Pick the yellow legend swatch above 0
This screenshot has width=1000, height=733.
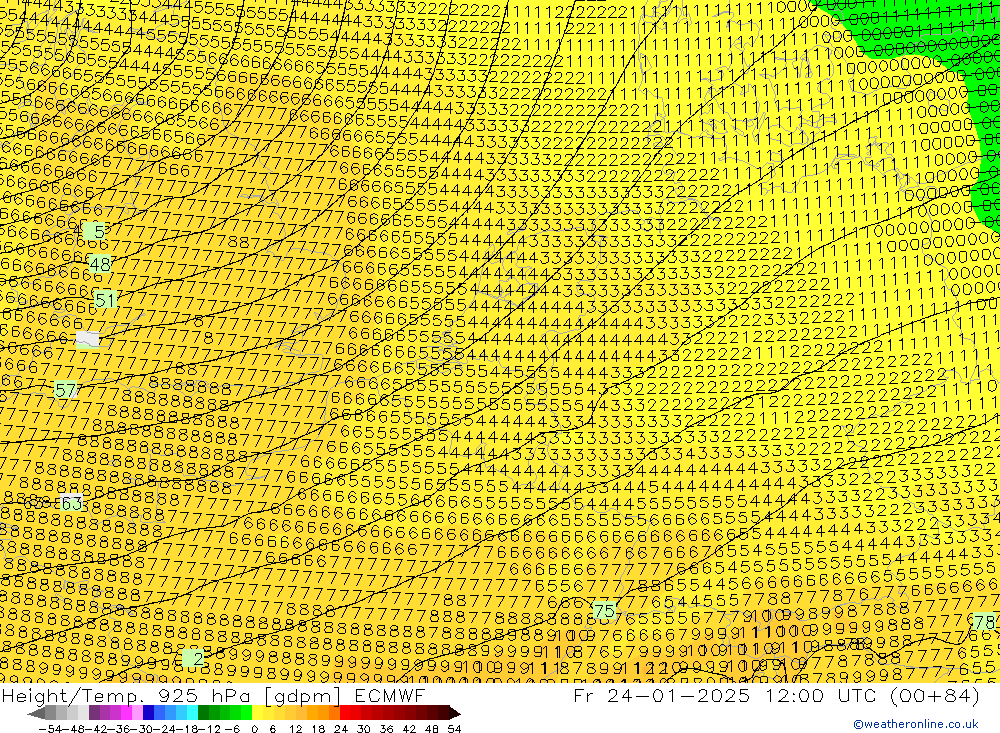pyautogui.click(x=258, y=713)
